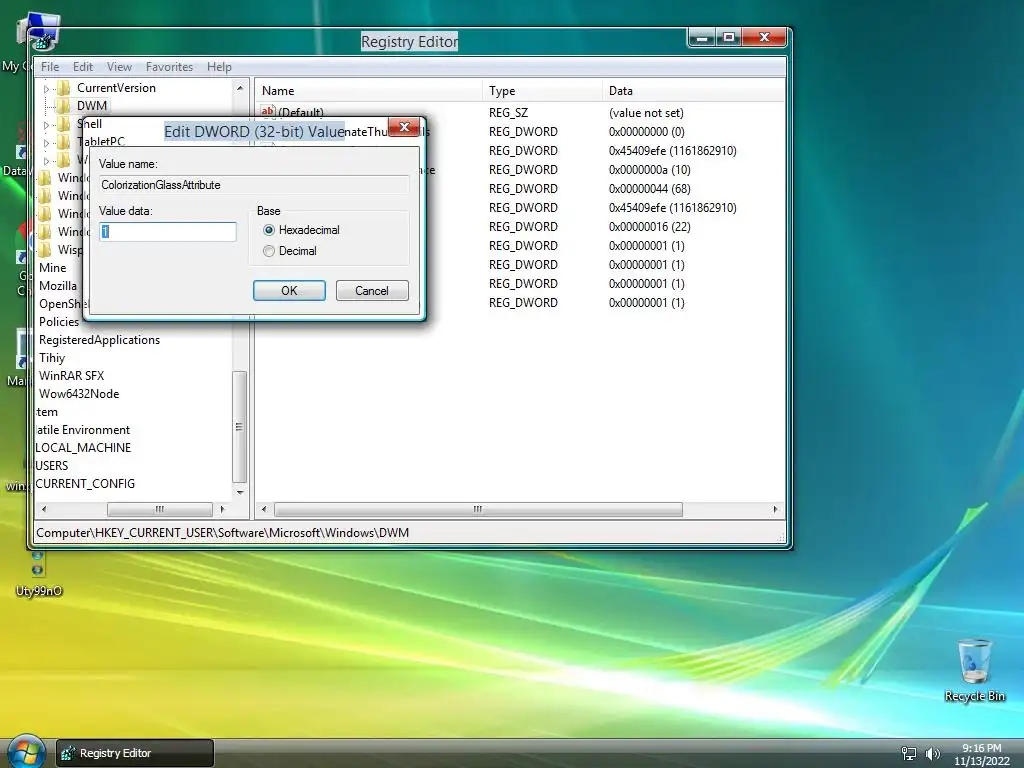
Task: Click the tree pane scroll-left arrow
Action: (44, 509)
